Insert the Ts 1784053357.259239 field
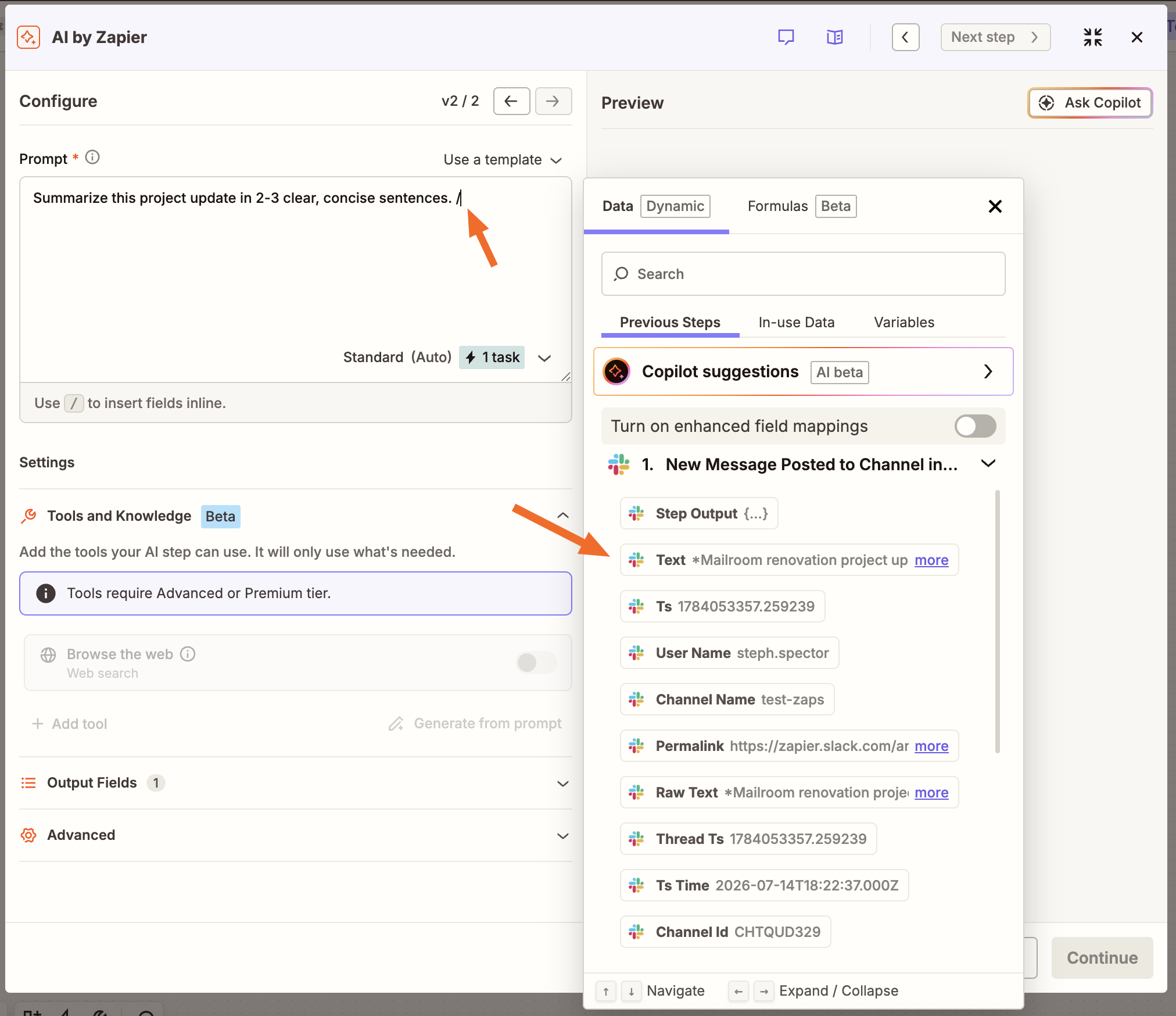 [722, 606]
